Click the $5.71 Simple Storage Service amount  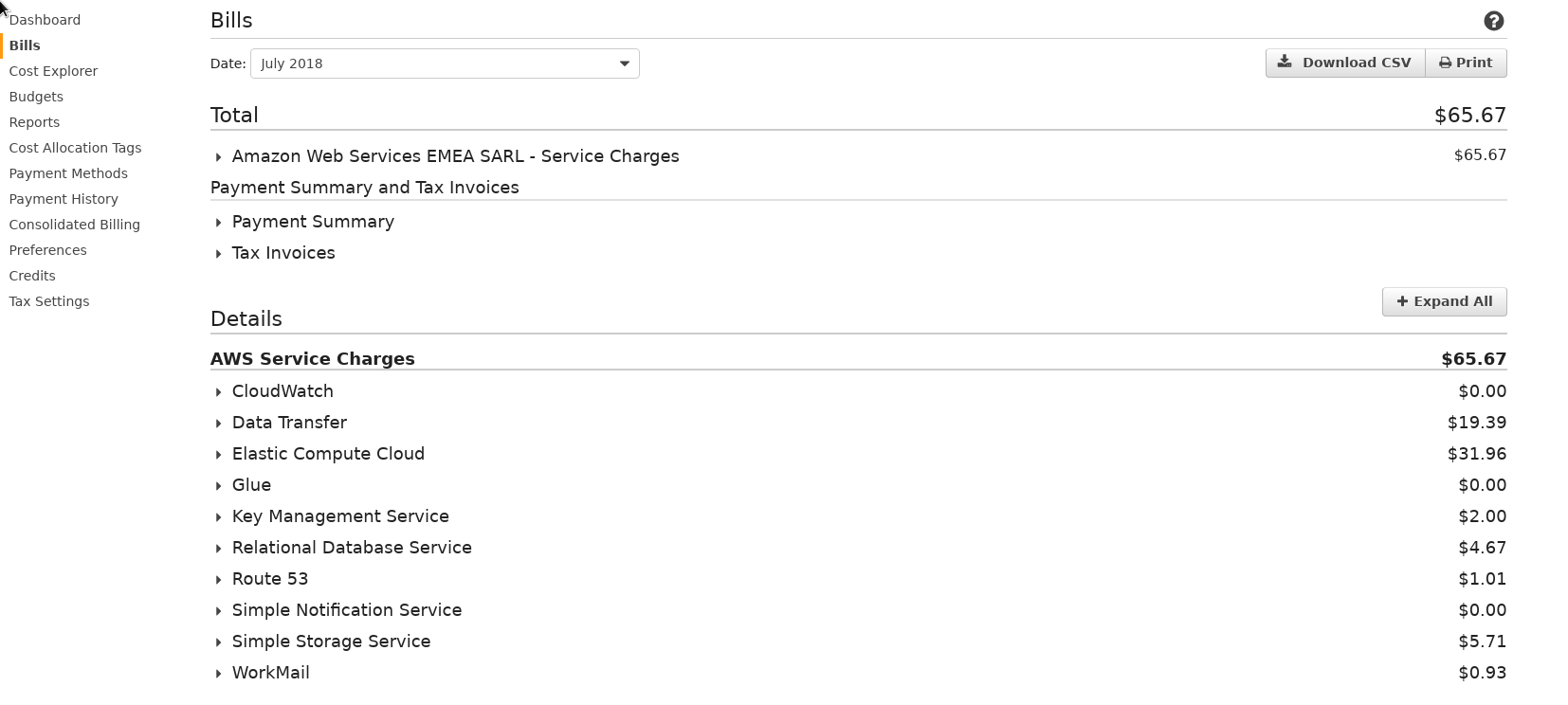(x=1483, y=642)
